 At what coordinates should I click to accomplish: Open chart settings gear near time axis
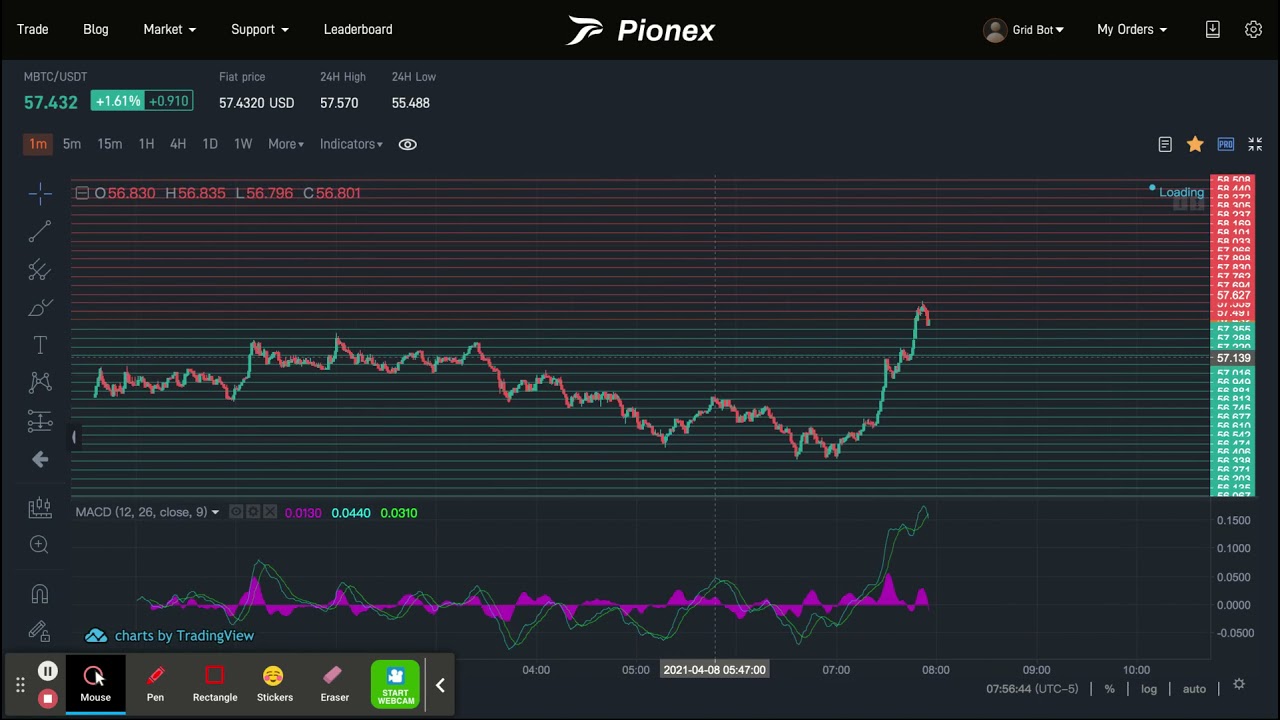pos(1239,684)
